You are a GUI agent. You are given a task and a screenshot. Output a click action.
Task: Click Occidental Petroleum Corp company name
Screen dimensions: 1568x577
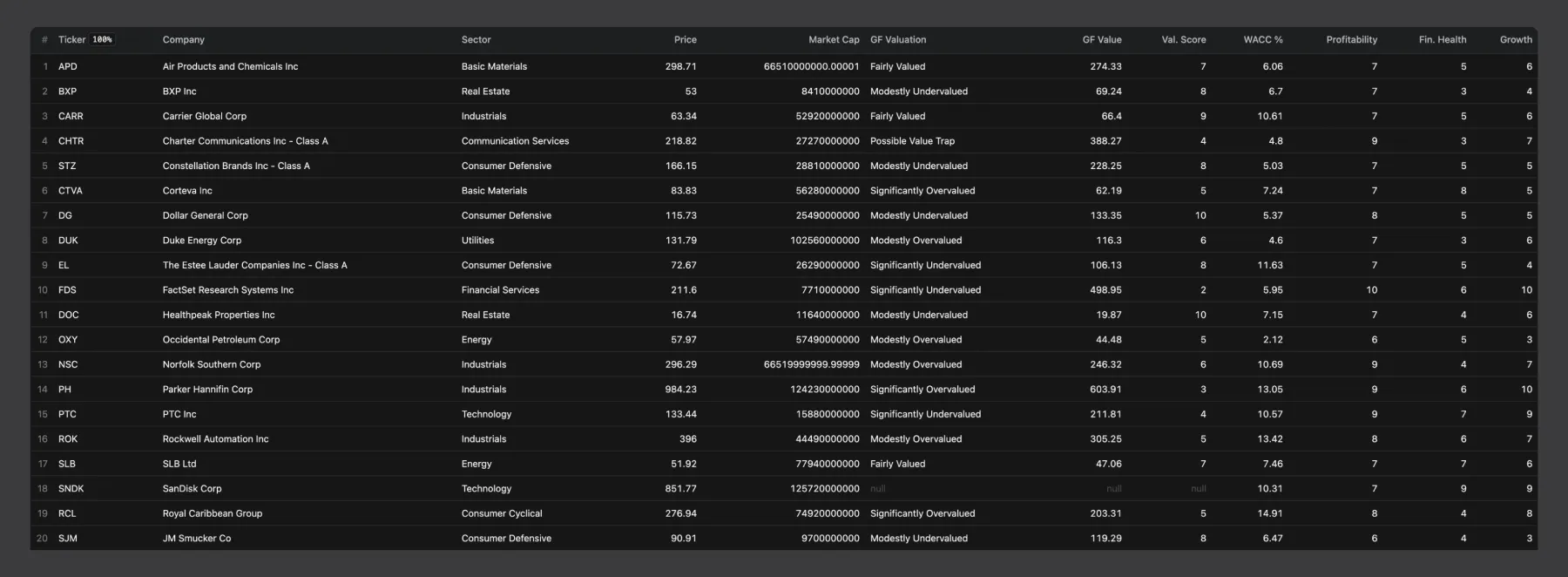point(221,340)
